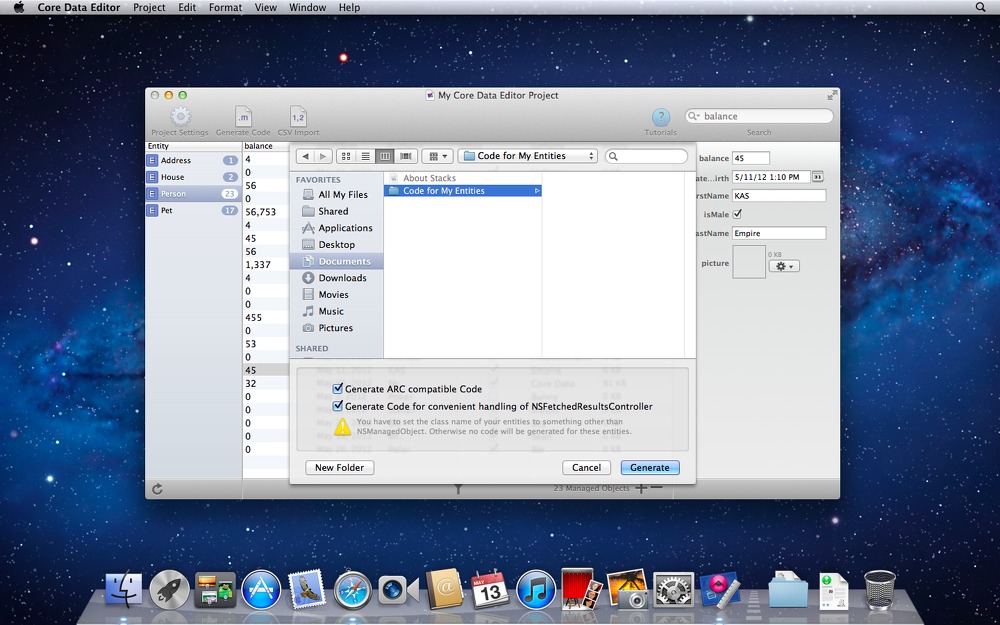Open the picture gear action menu

click(x=784, y=267)
